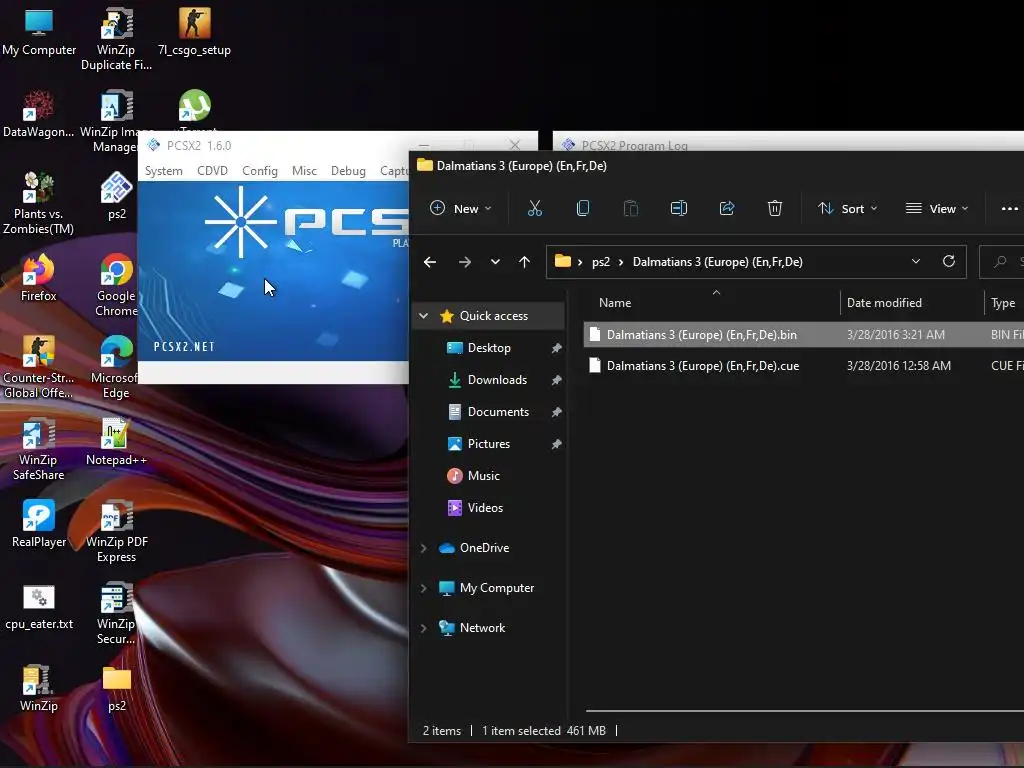Open the See more three-dots menu
Viewport: 1024px width, 768px height.
point(1010,208)
